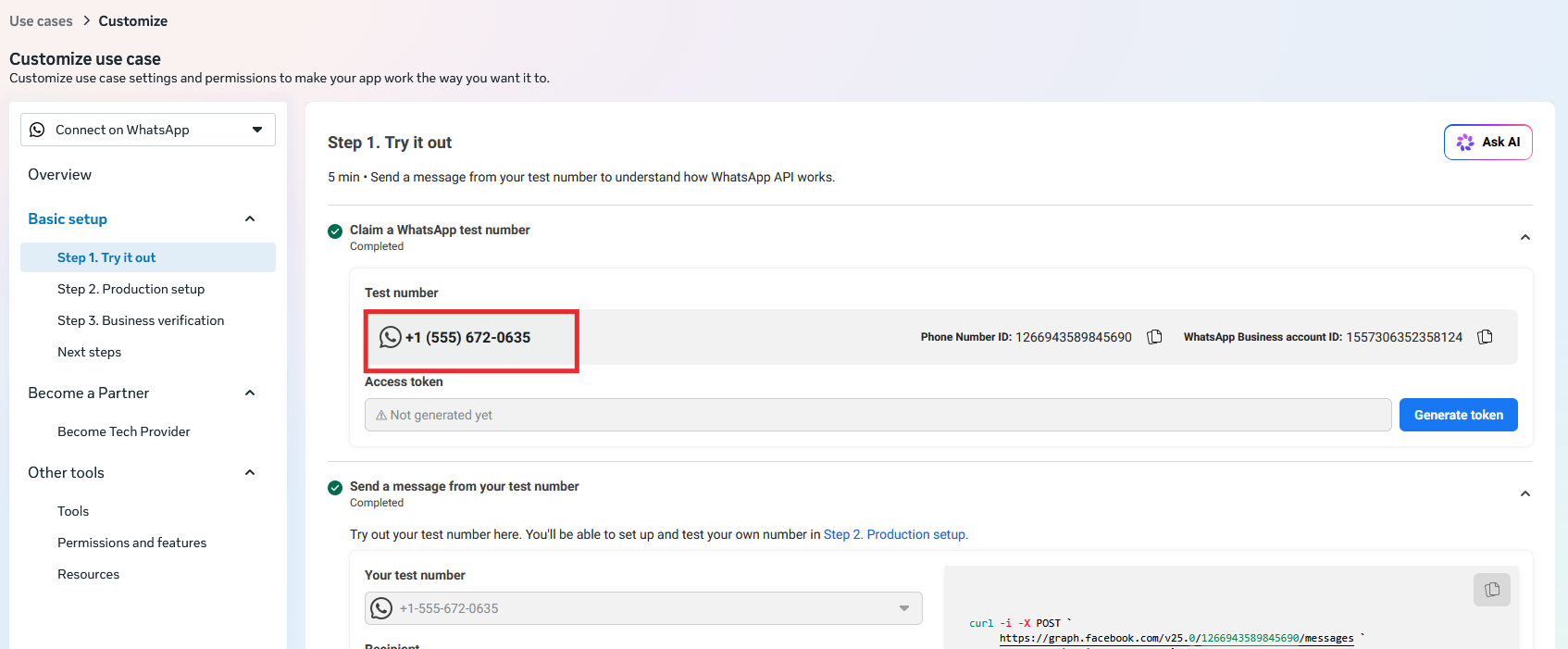Collapse Send a message from test number panel
1568x649 pixels.
[1524, 494]
